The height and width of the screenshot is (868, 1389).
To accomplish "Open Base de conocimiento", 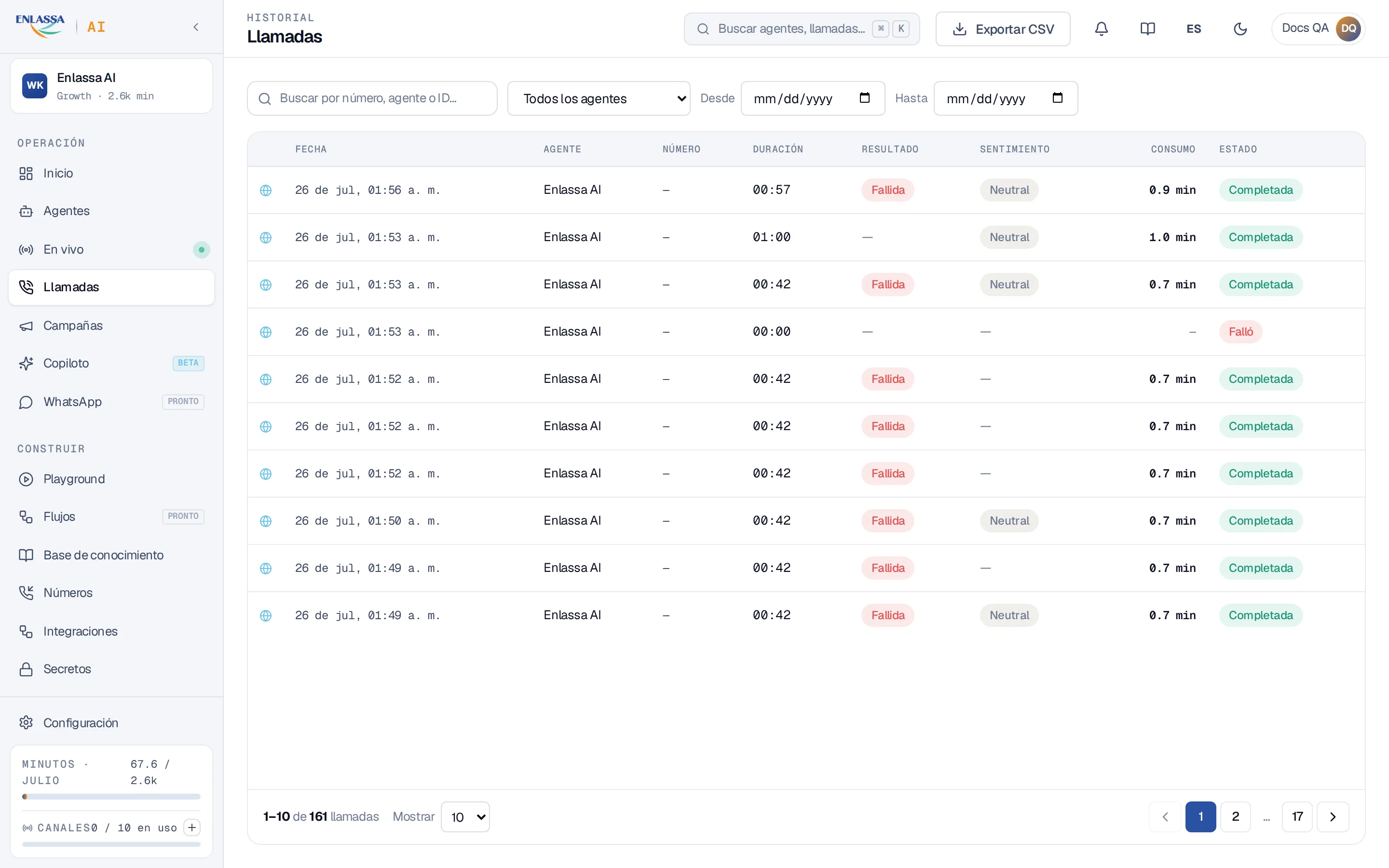I will (x=111, y=555).
